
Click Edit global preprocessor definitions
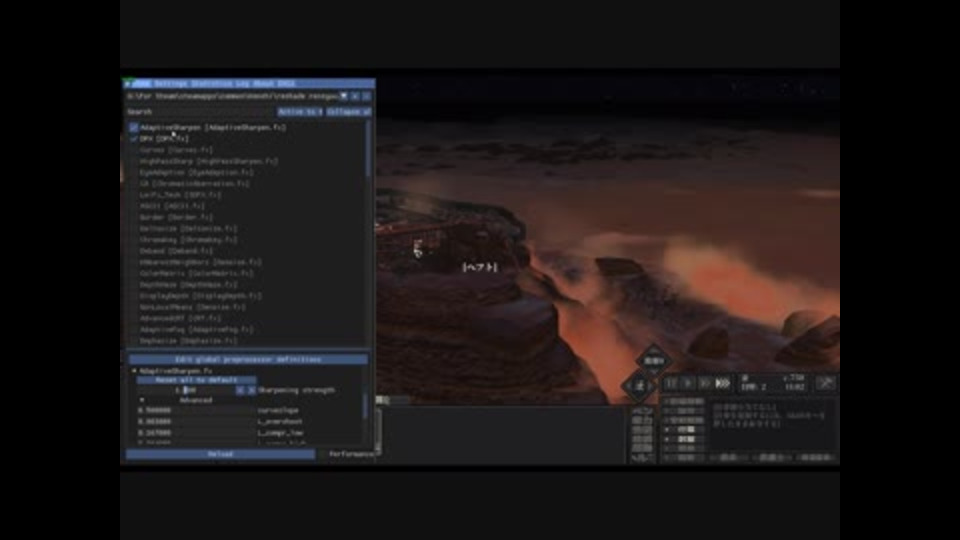pyautogui.click(x=248, y=359)
